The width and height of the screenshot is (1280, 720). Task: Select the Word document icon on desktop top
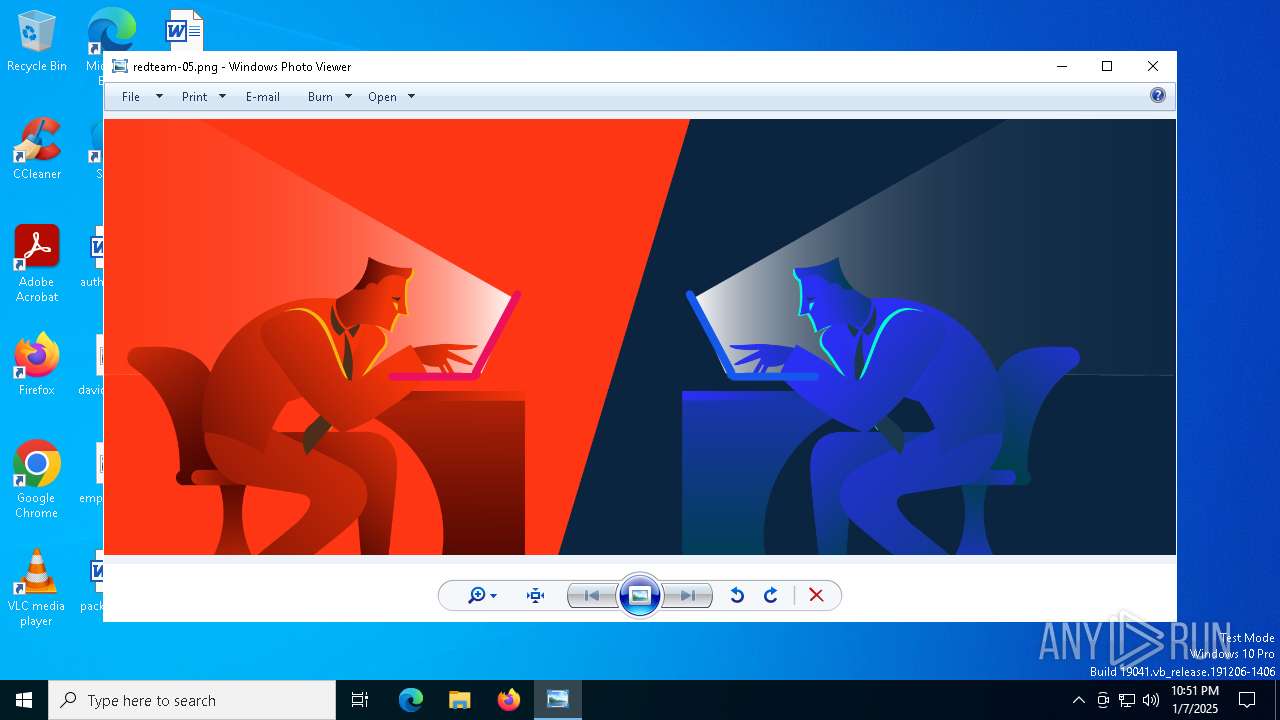click(184, 30)
